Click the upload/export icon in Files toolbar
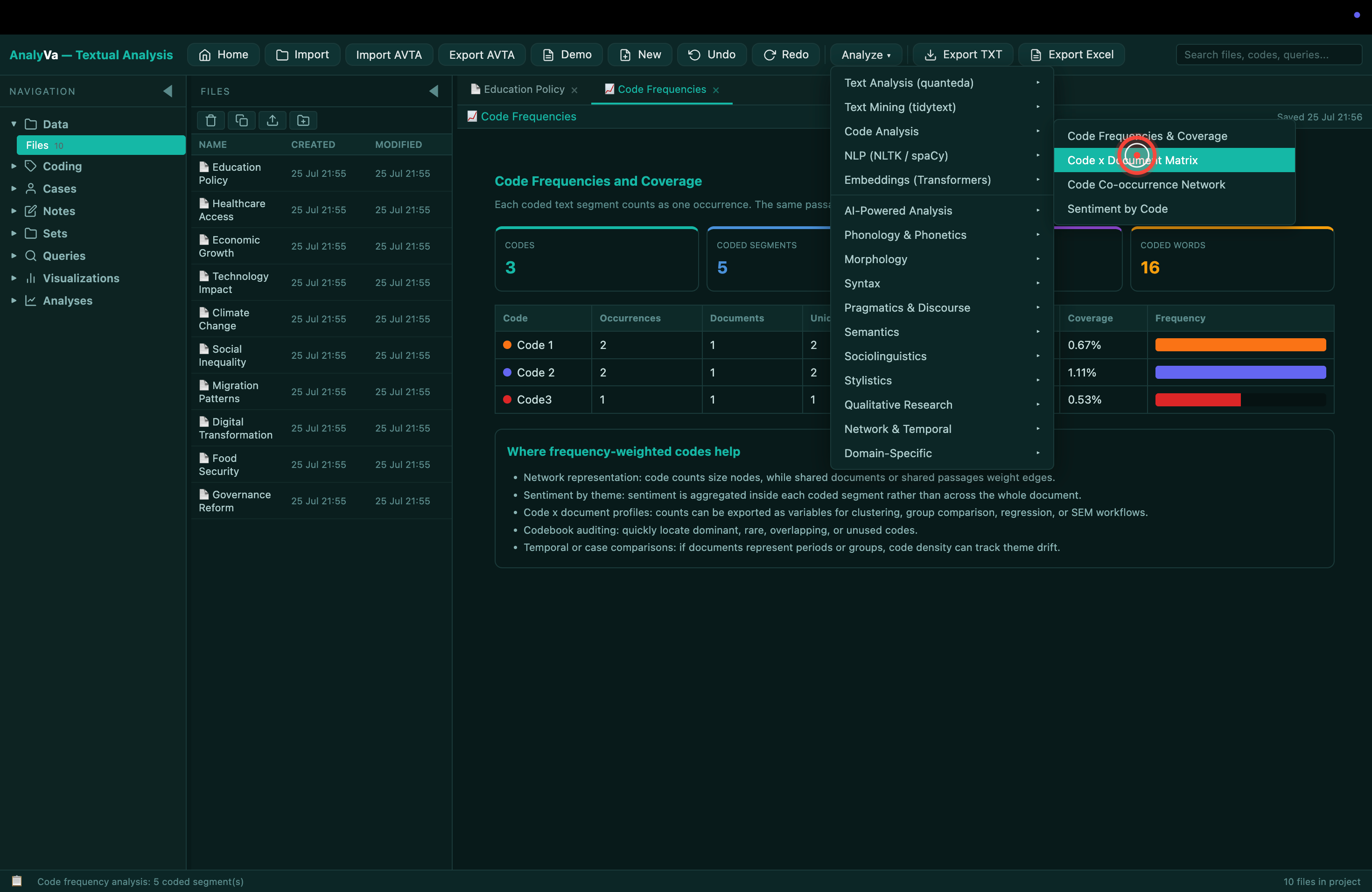1372x892 pixels. (273, 120)
